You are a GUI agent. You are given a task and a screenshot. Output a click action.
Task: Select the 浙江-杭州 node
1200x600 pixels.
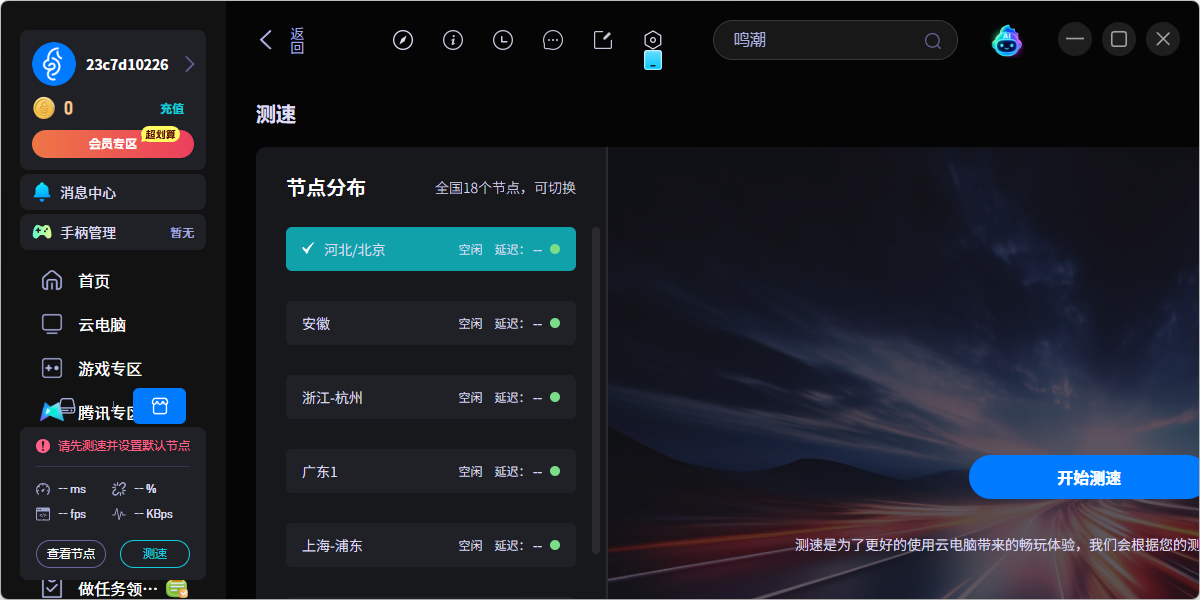(x=431, y=397)
